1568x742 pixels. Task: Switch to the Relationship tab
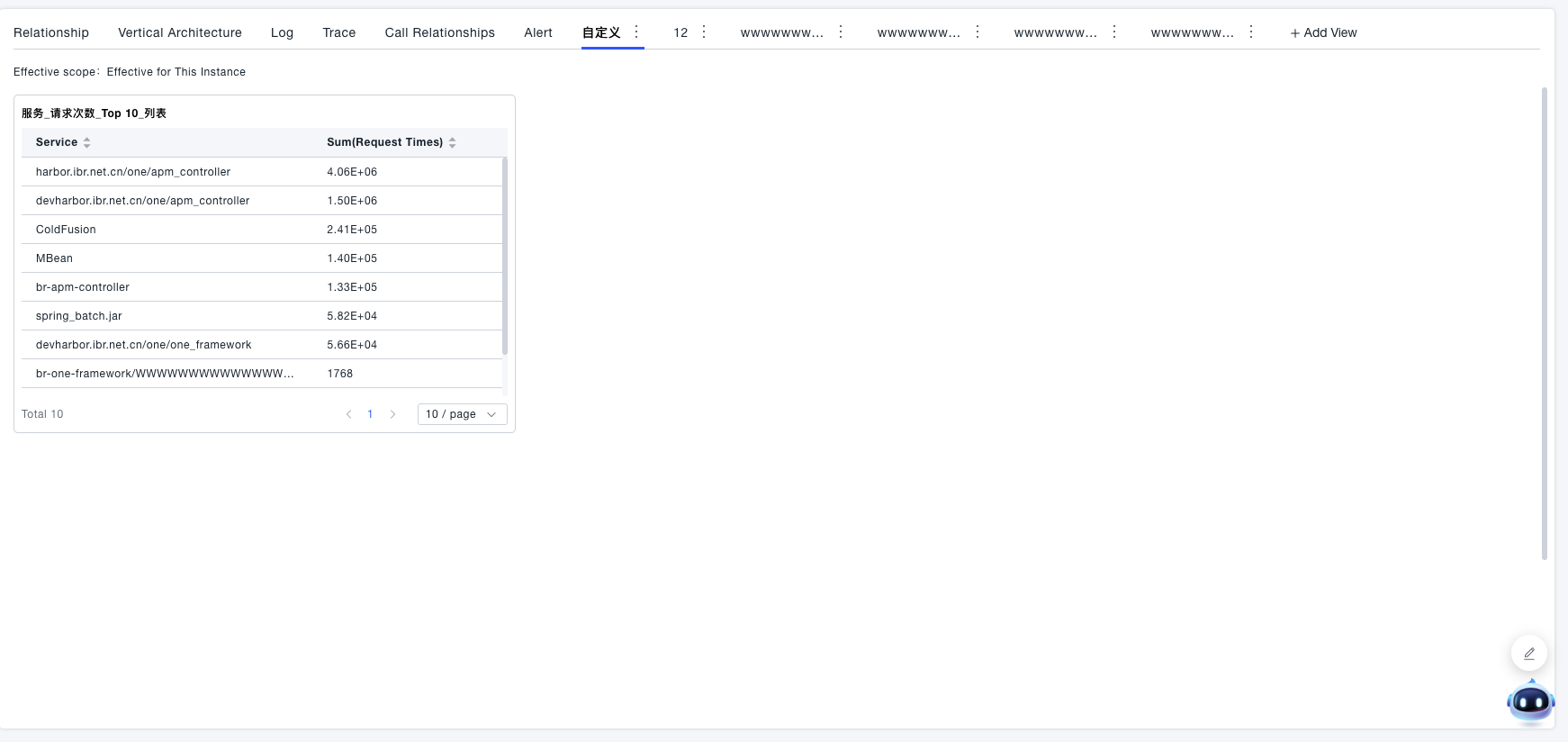point(51,32)
